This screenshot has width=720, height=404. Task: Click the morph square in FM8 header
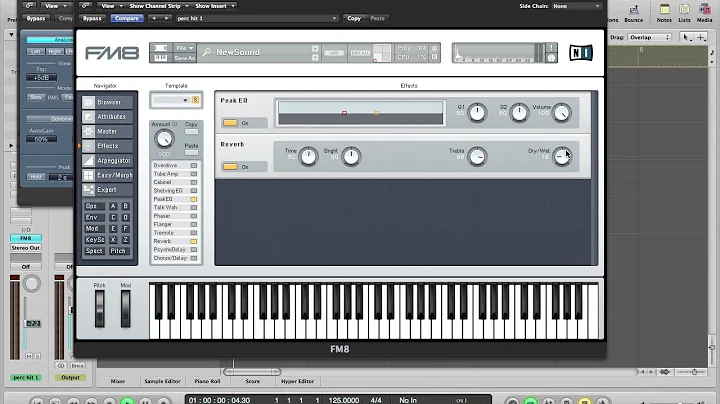pos(382,53)
